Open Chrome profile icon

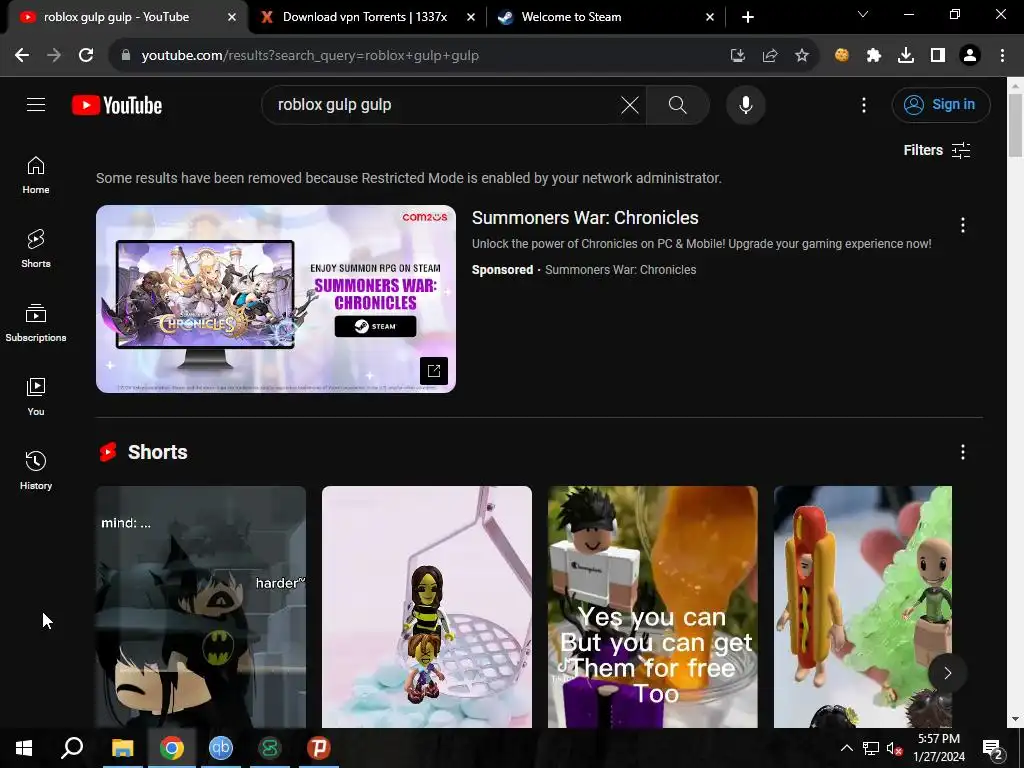(x=970, y=56)
